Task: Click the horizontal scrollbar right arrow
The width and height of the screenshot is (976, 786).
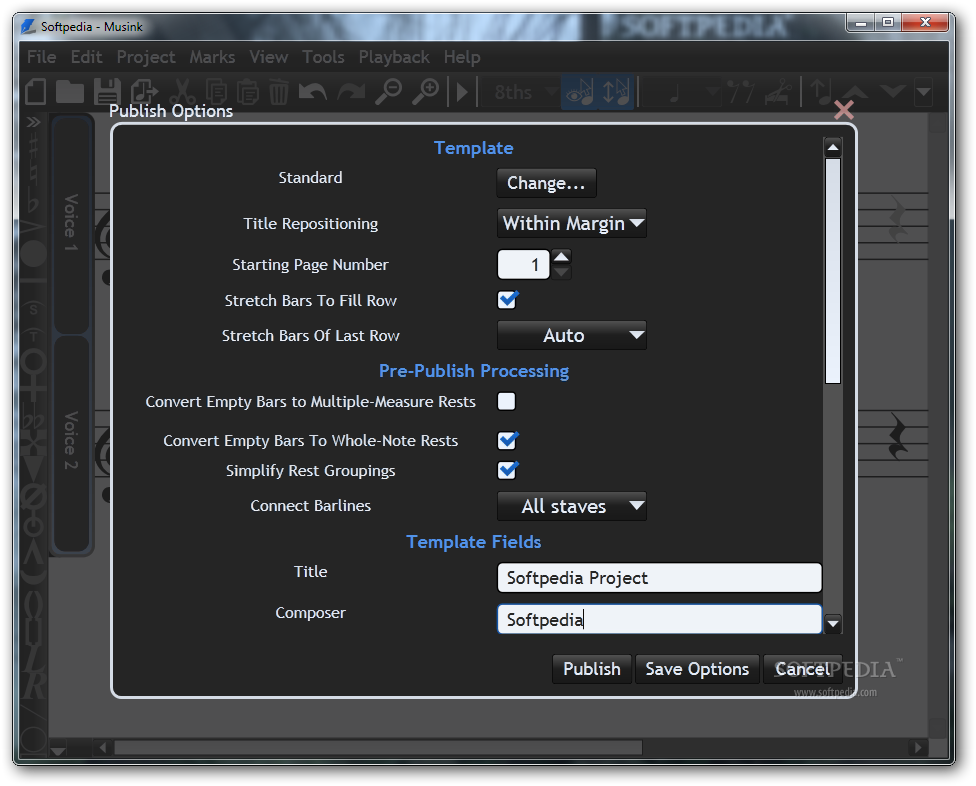Action: pyautogui.click(x=917, y=747)
